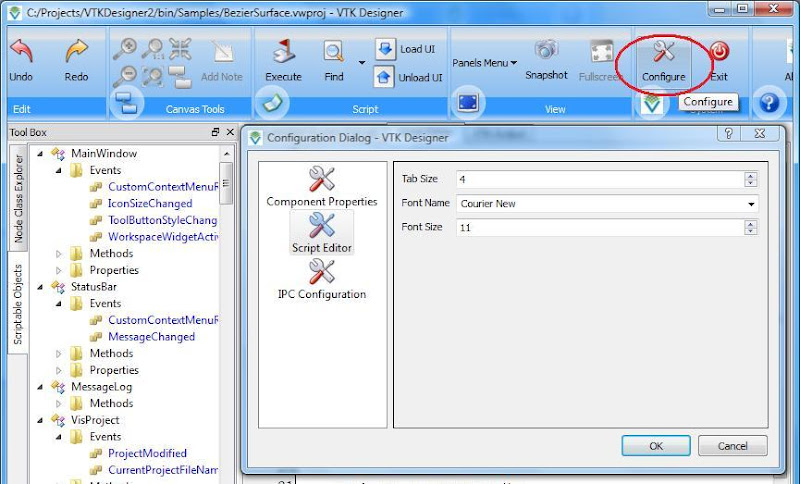The height and width of the screenshot is (484, 800).
Task: Select MessageLog Methods folder
Action: coord(111,403)
